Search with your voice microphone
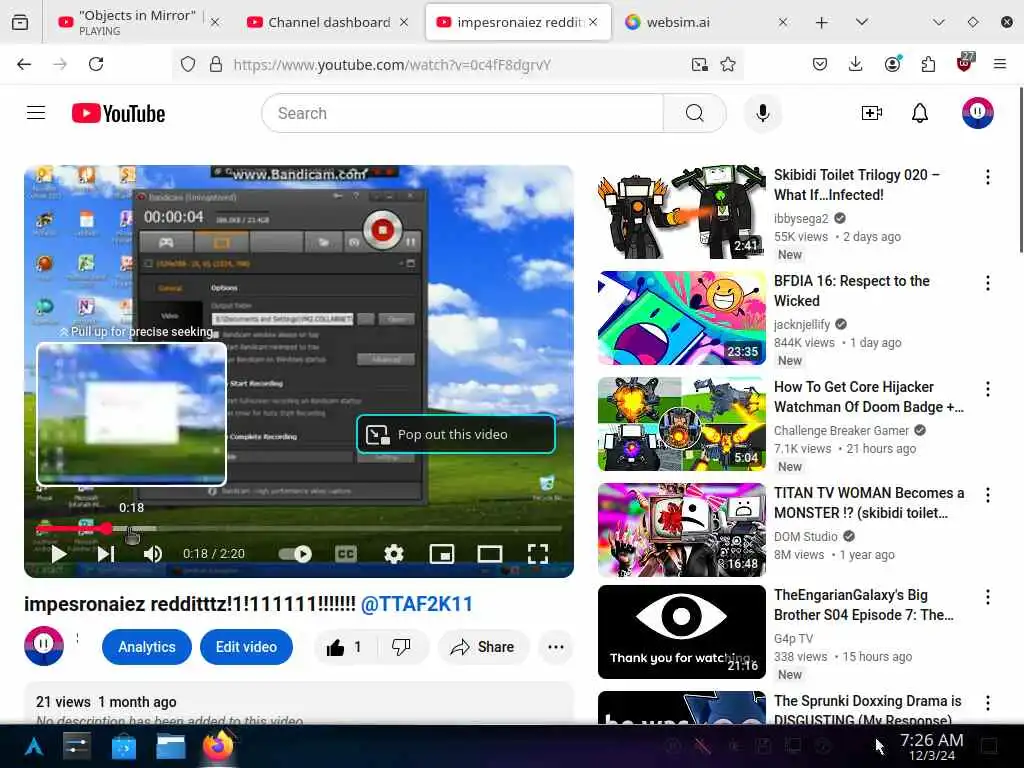The image size is (1024, 768). (x=763, y=113)
